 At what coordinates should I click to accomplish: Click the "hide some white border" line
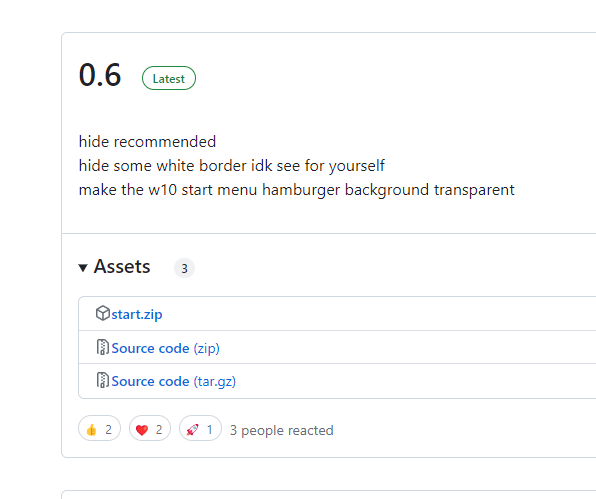232,166
